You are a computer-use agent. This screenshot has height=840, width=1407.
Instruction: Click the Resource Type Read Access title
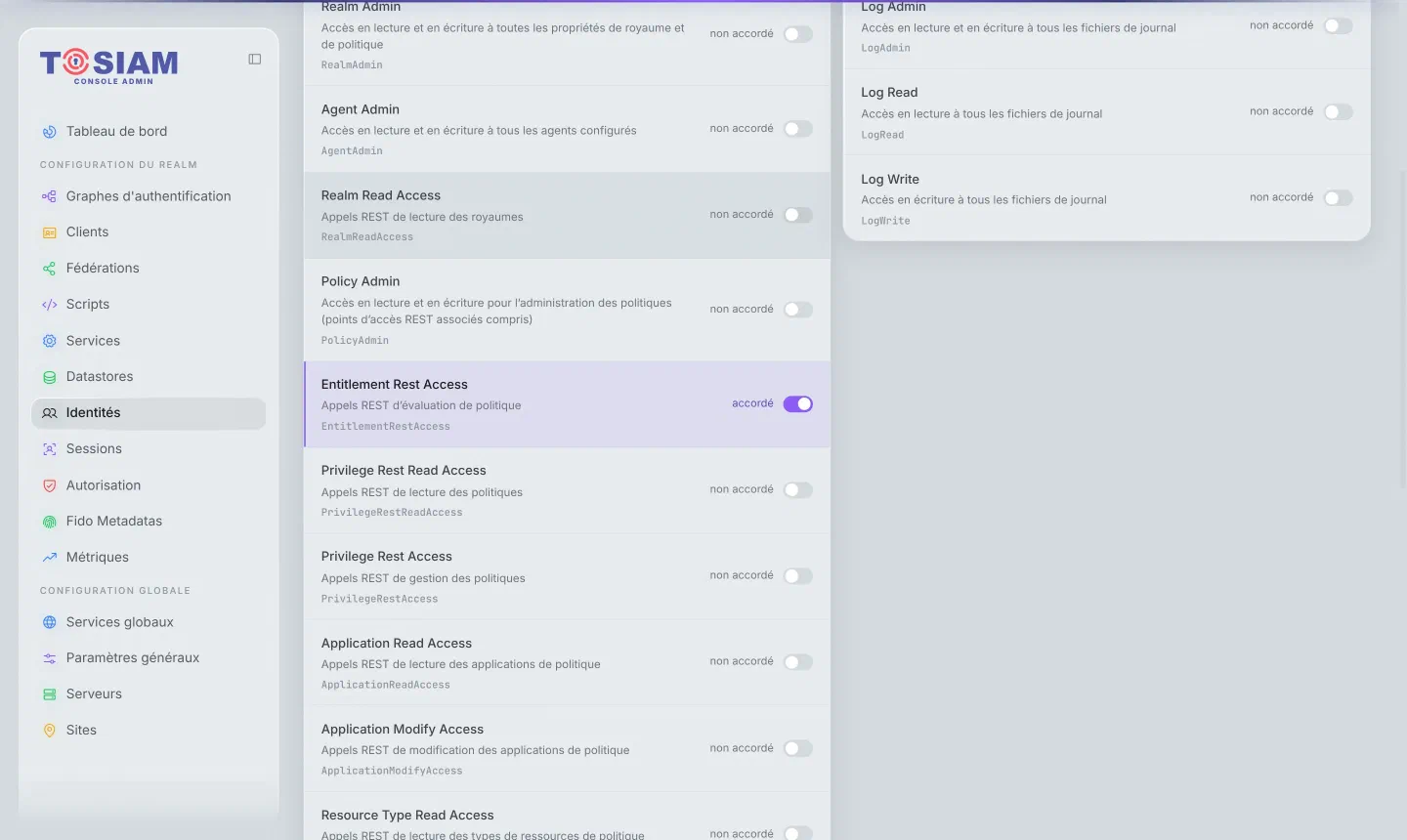coord(407,815)
